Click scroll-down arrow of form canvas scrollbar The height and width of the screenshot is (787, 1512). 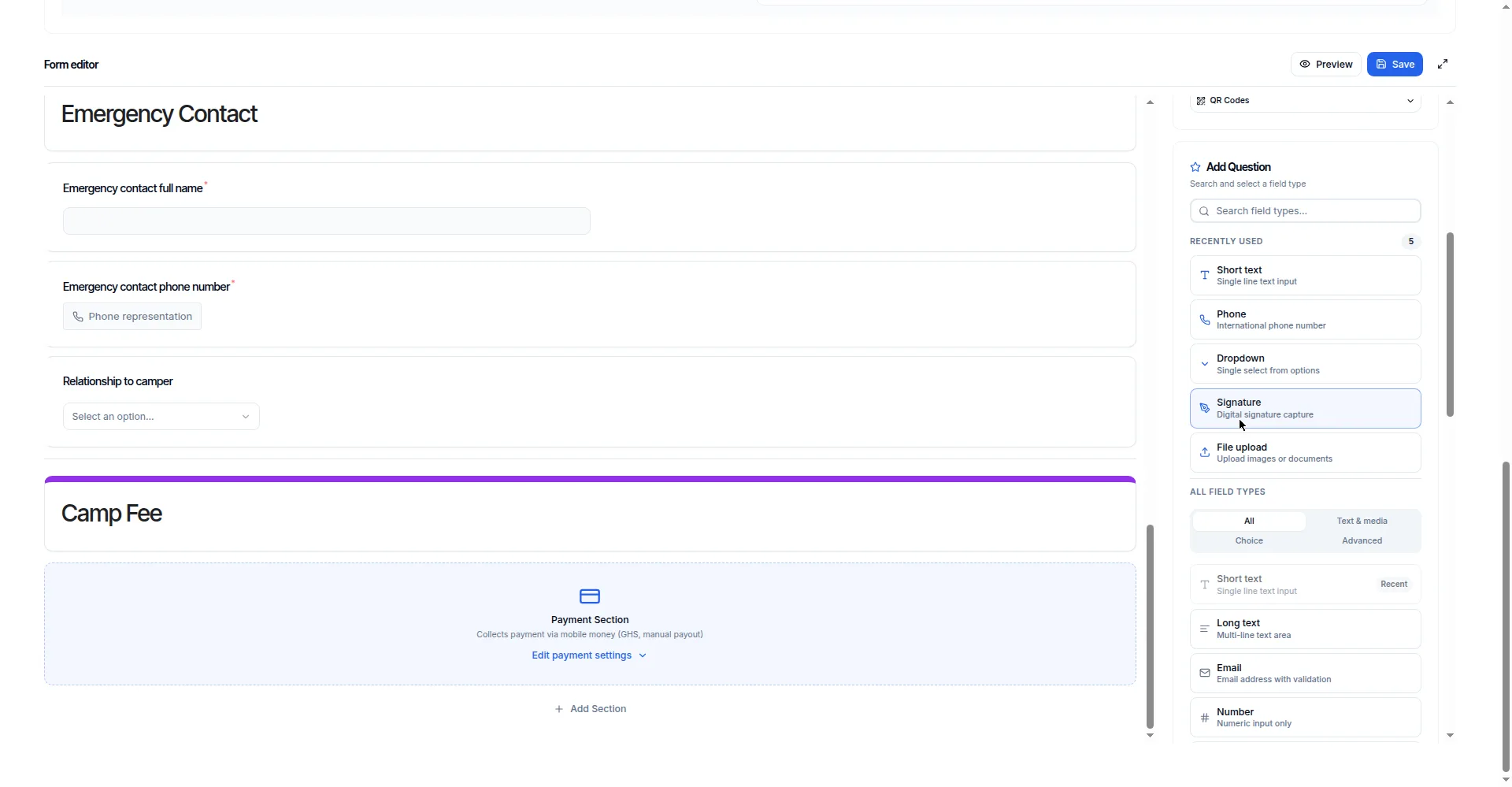(1151, 736)
